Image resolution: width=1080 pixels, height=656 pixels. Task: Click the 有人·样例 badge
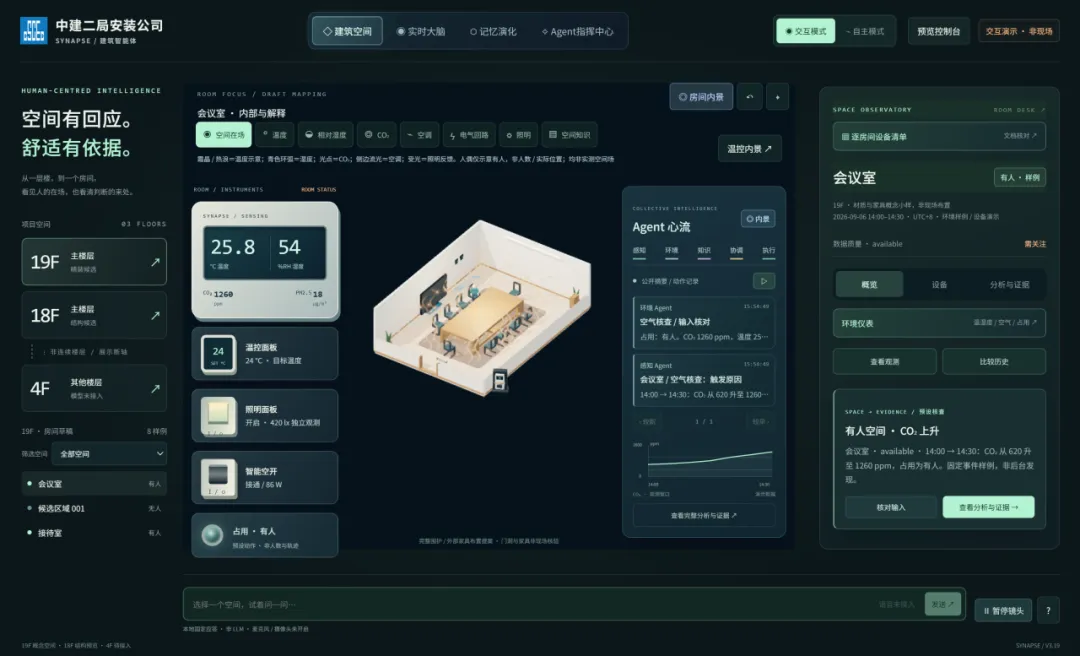point(1019,177)
